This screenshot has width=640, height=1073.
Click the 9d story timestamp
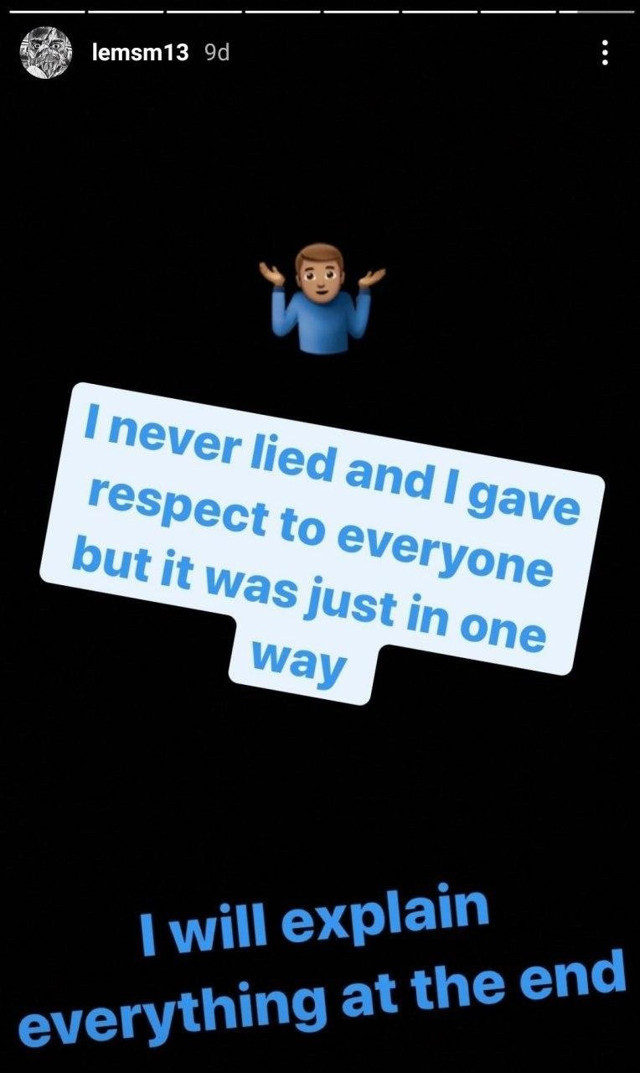point(217,53)
